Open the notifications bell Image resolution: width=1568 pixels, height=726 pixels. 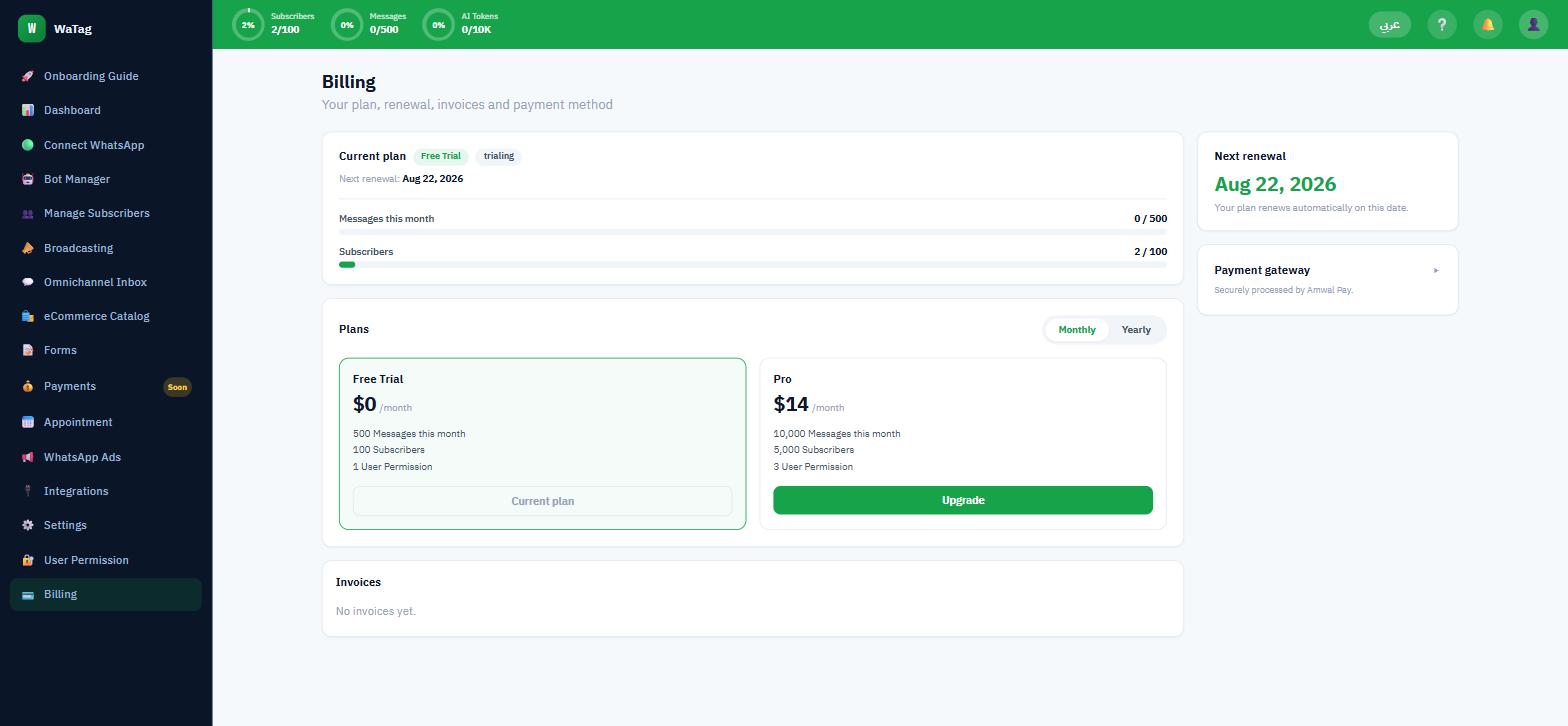click(x=1488, y=25)
